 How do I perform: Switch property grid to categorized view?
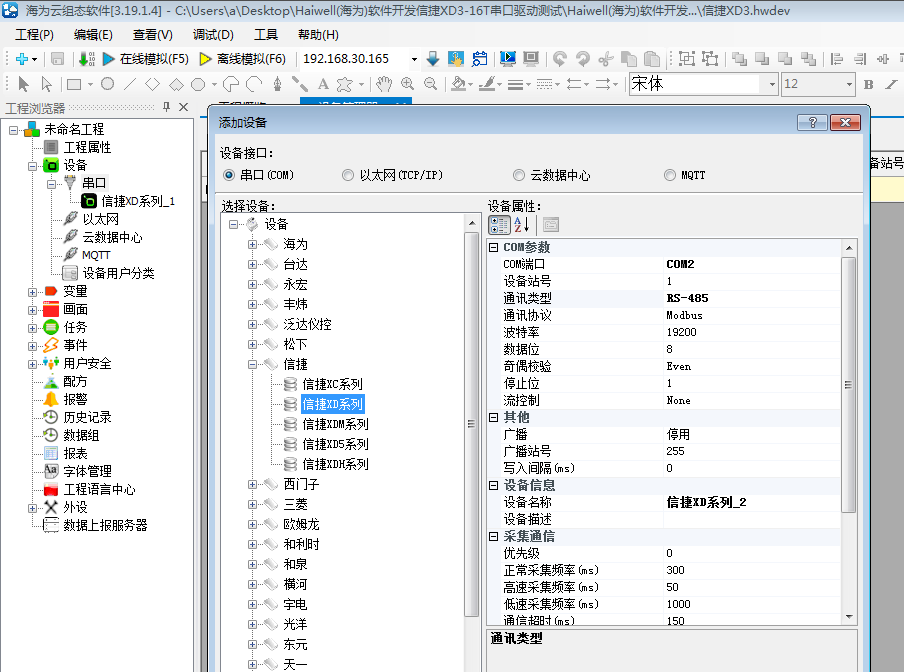pyautogui.click(x=499, y=225)
